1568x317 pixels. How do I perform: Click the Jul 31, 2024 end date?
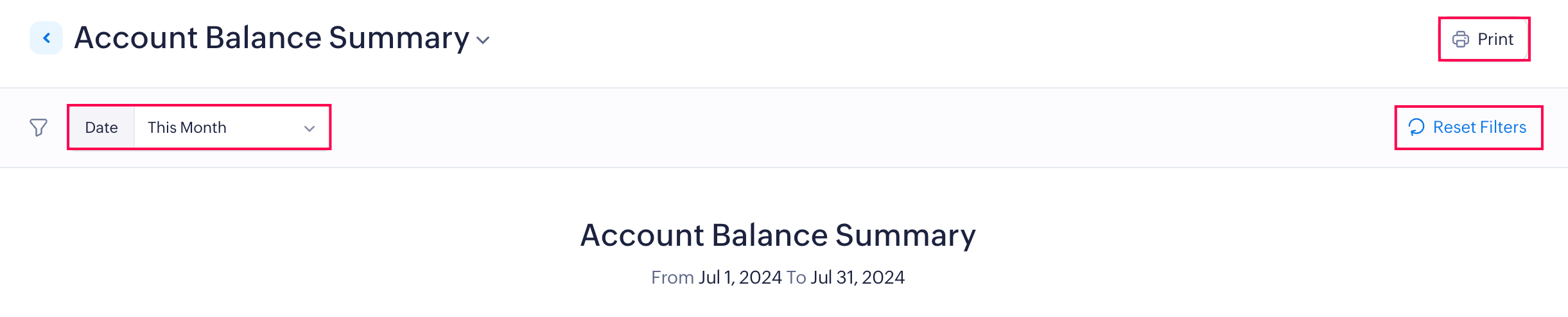[857, 277]
